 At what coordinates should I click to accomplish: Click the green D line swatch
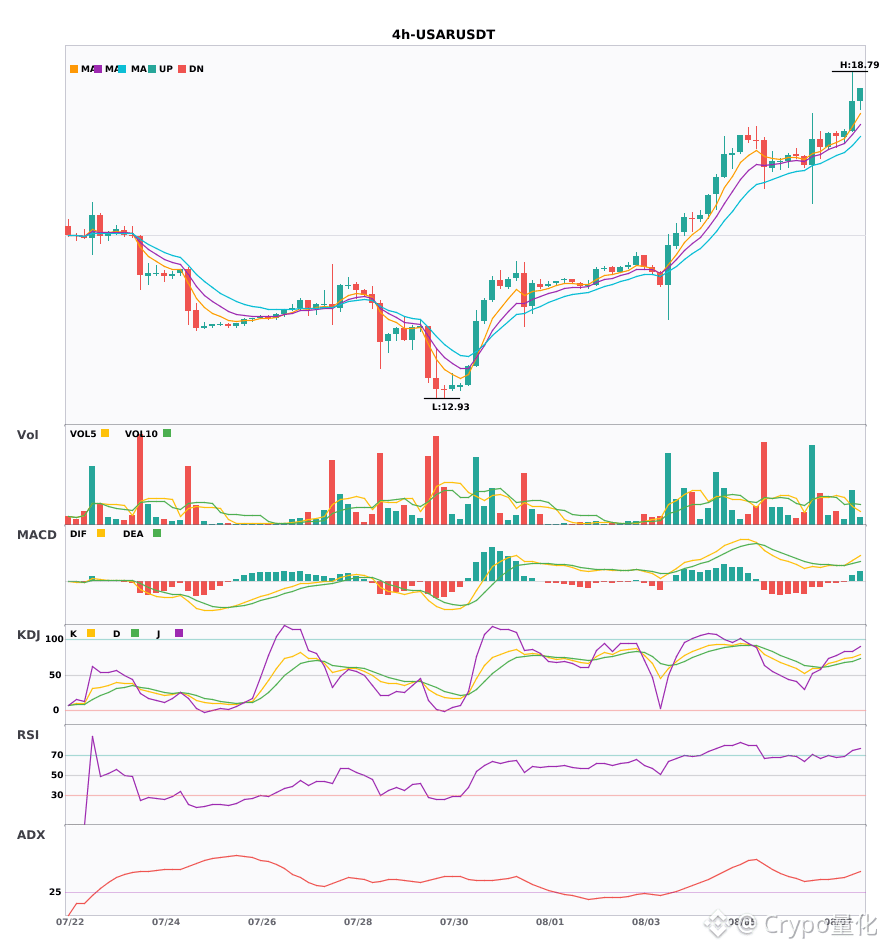pyautogui.click(x=135, y=633)
